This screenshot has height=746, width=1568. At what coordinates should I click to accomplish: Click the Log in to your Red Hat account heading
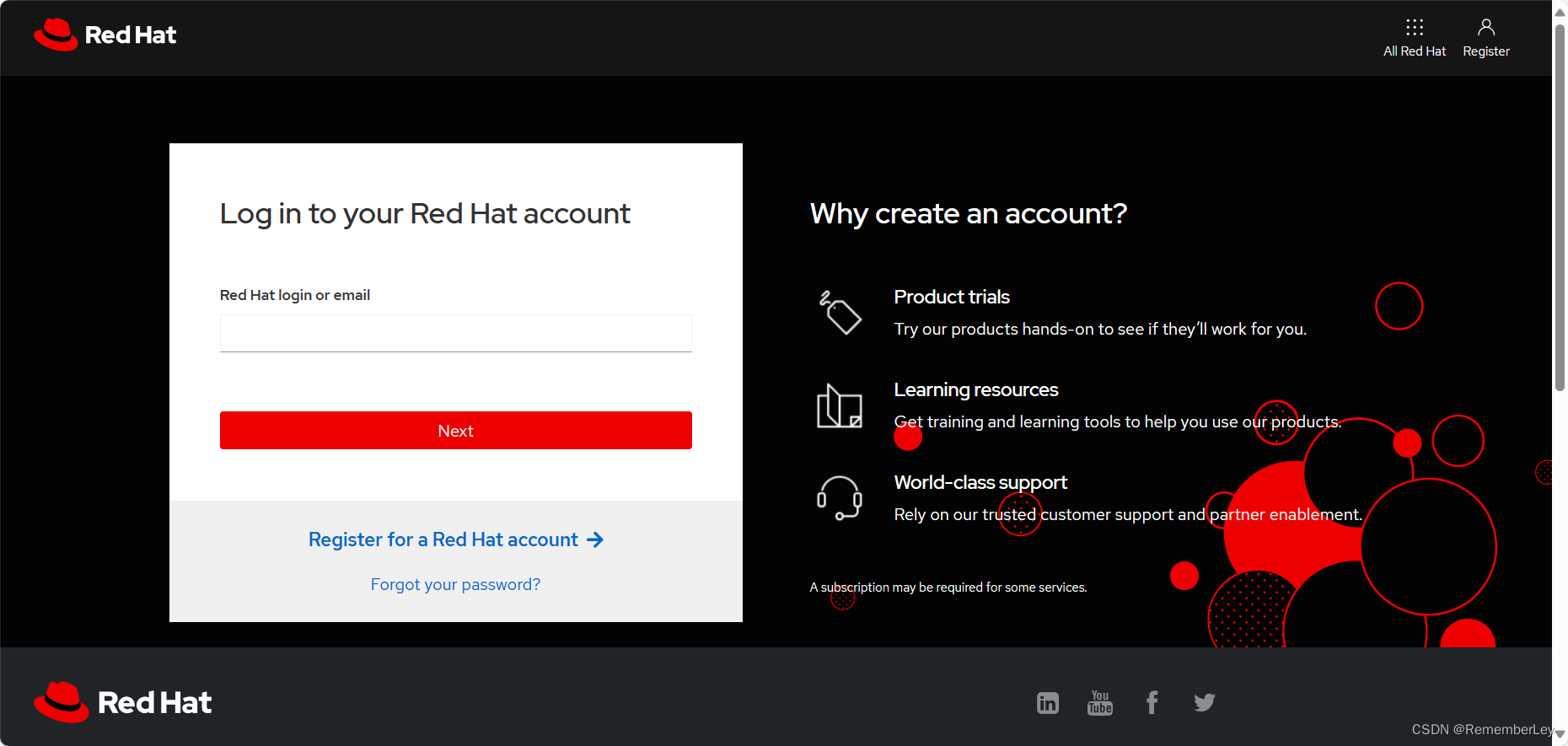425,214
